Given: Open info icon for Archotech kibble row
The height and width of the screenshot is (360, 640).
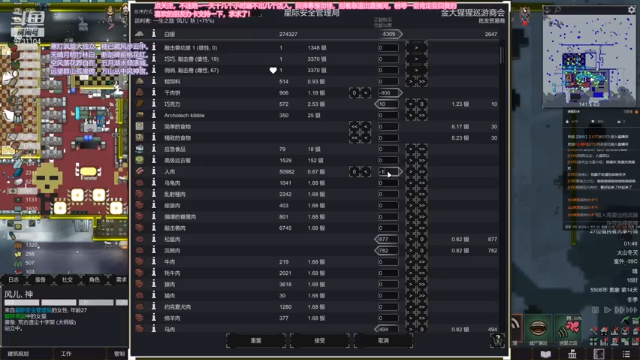Looking at the screenshot, I should (154, 115).
